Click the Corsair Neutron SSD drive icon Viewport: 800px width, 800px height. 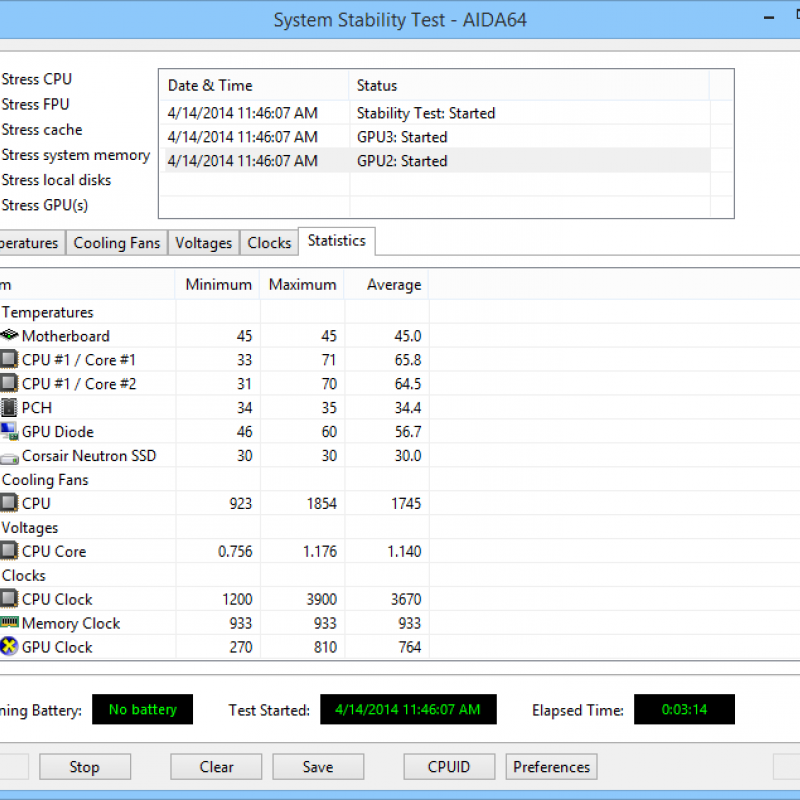click(9, 457)
